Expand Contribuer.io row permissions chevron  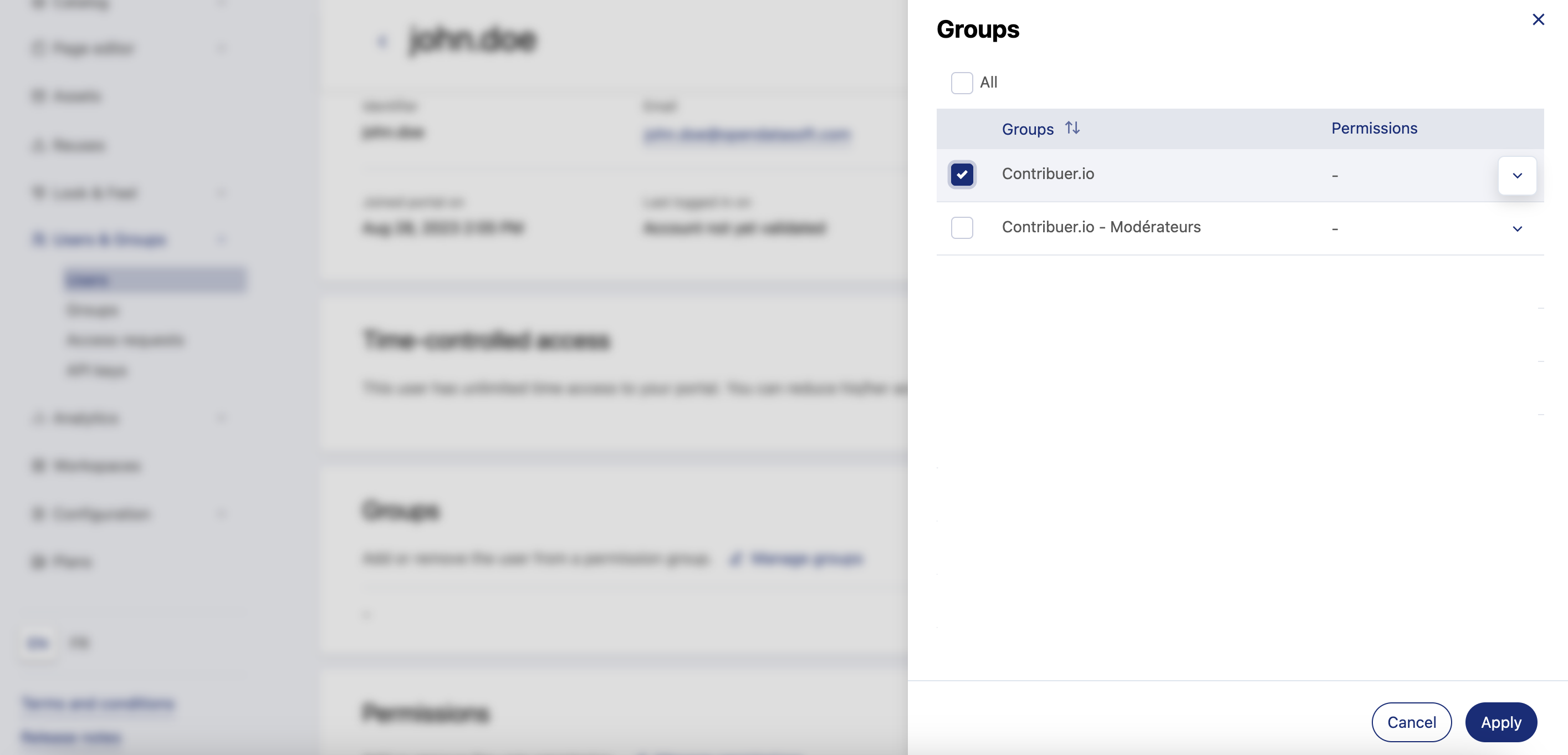1516,175
